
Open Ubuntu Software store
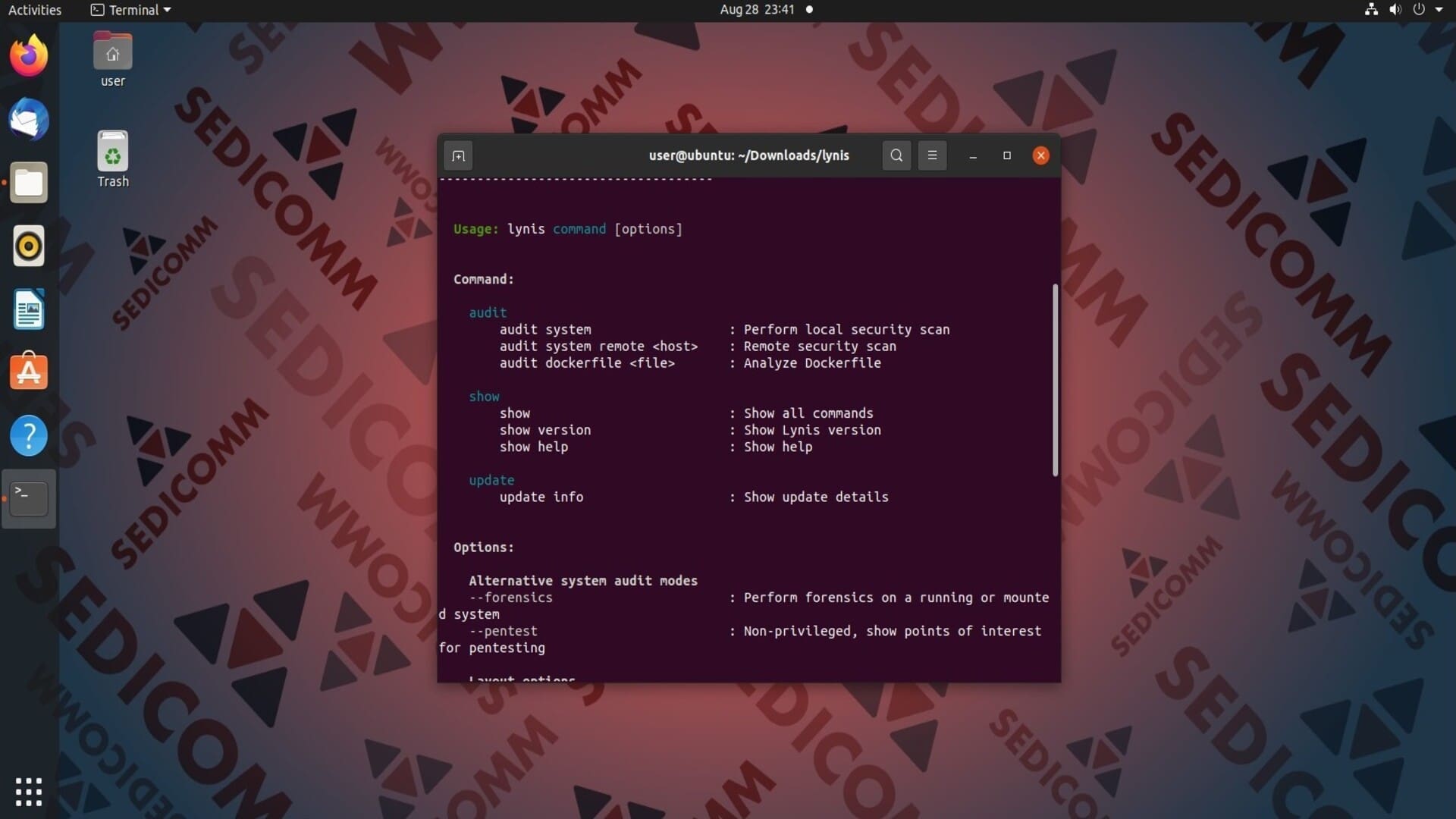(29, 372)
